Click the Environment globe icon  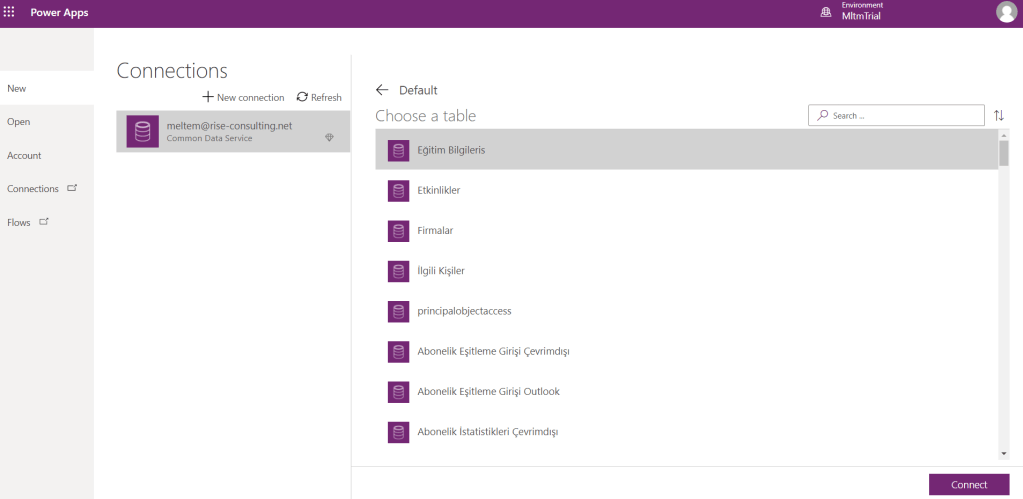click(x=826, y=13)
